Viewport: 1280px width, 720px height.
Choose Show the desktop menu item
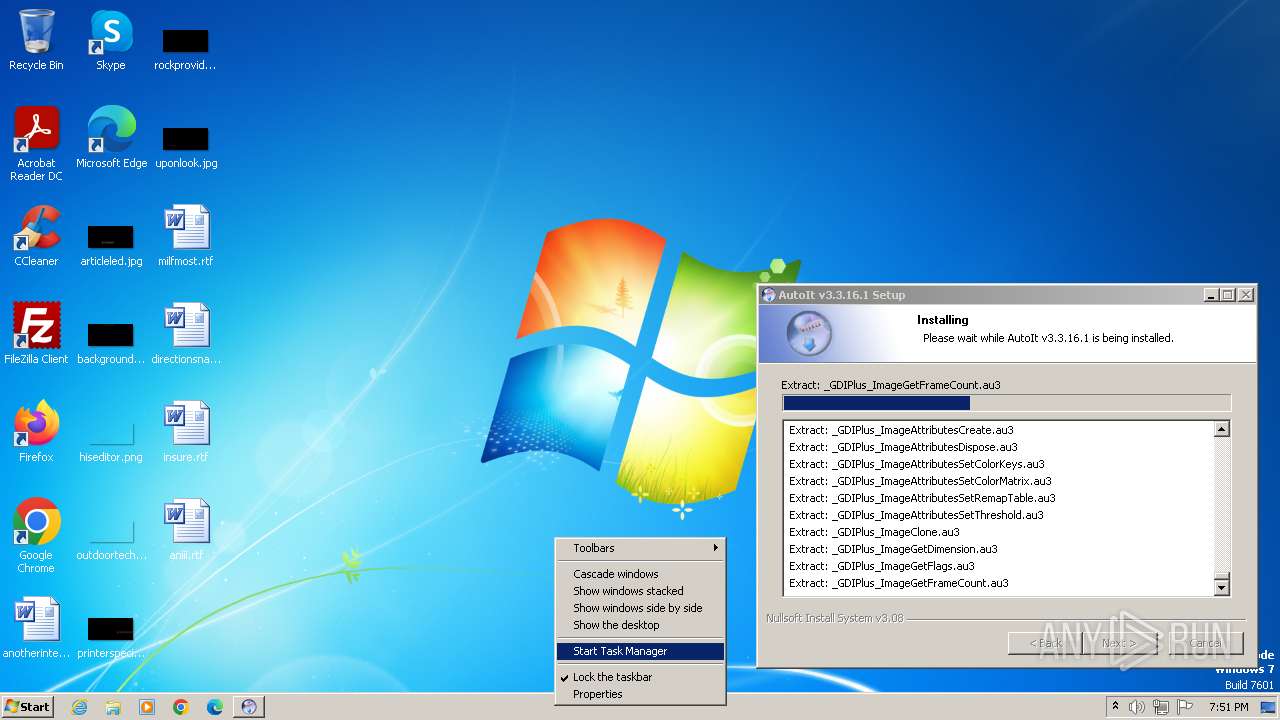[640, 625]
